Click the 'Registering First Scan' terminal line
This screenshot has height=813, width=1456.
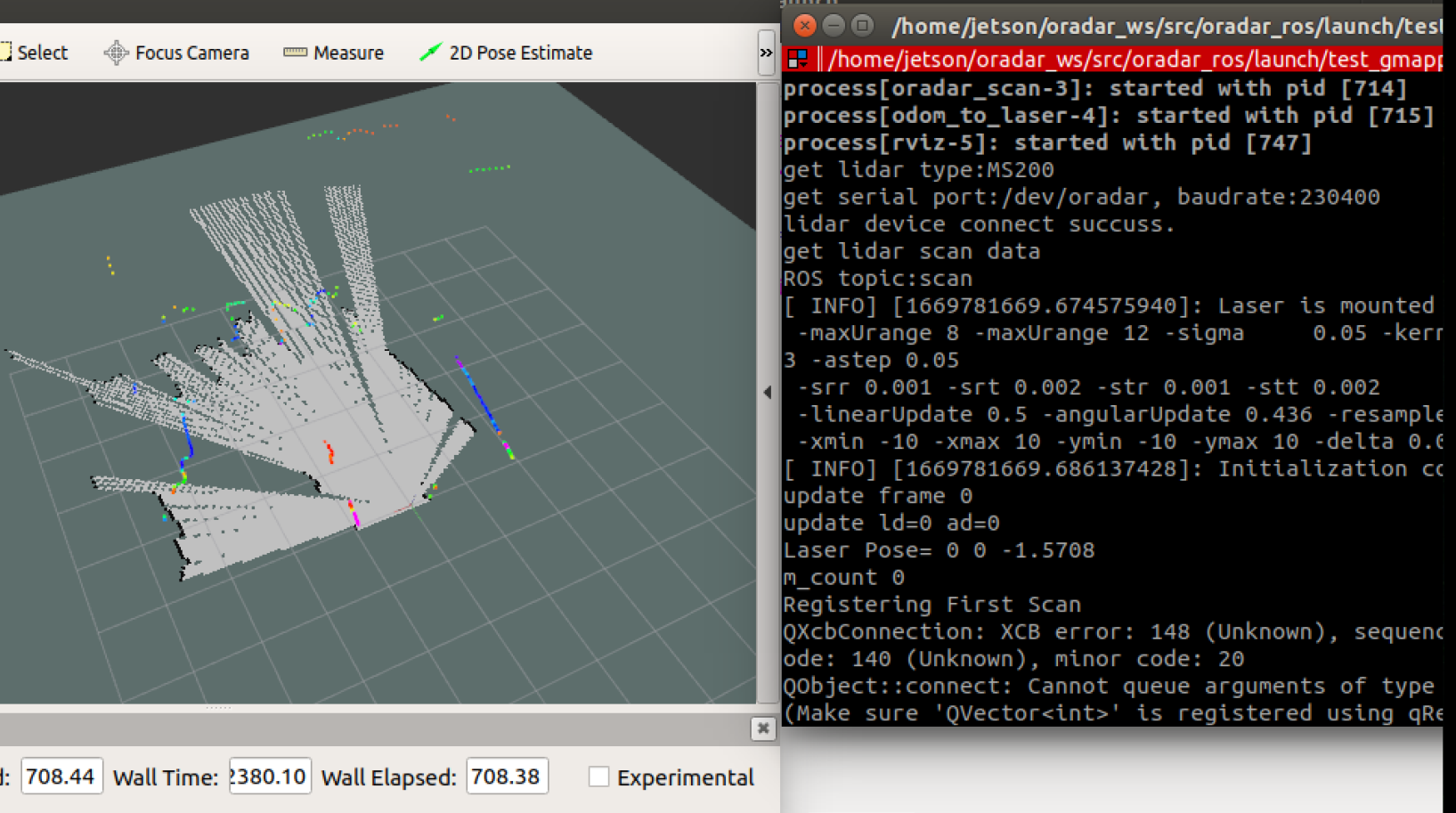[x=931, y=605]
